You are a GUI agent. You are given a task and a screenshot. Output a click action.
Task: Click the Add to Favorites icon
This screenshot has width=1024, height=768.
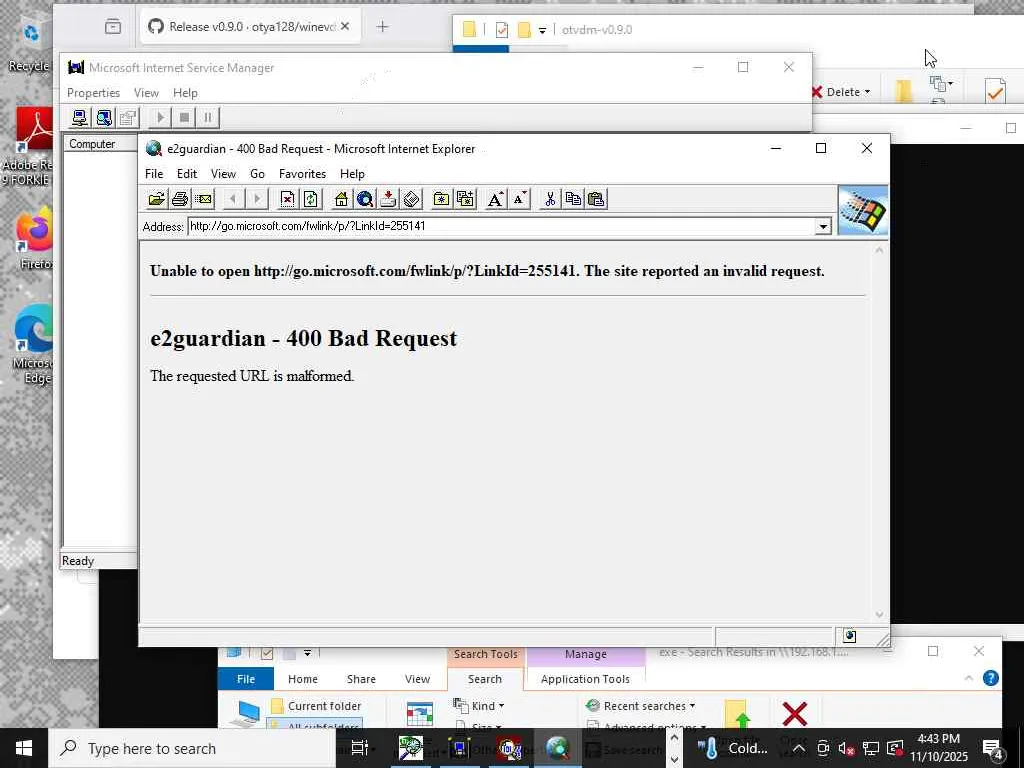[466, 199]
